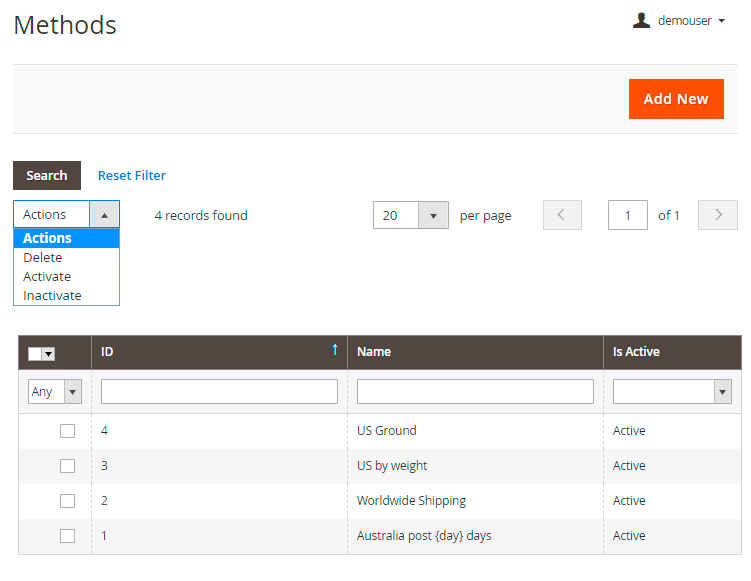Viewport: 751px width, 581px height.
Task: Toggle checkbox for Australia post row
Action: click(x=67, y=536)
